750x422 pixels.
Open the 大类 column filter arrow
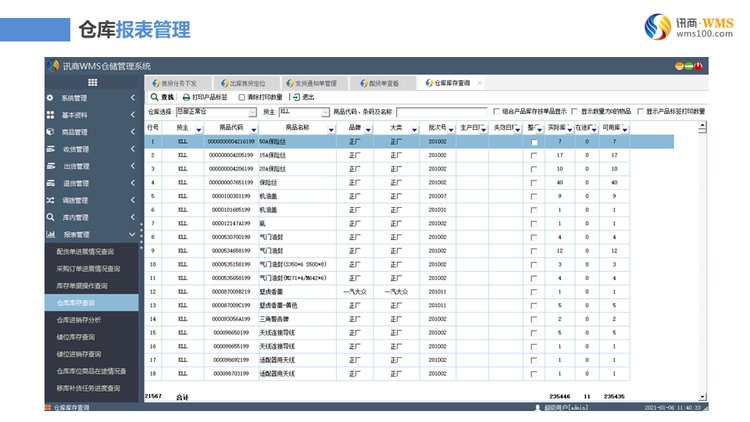tap(415, 129)
